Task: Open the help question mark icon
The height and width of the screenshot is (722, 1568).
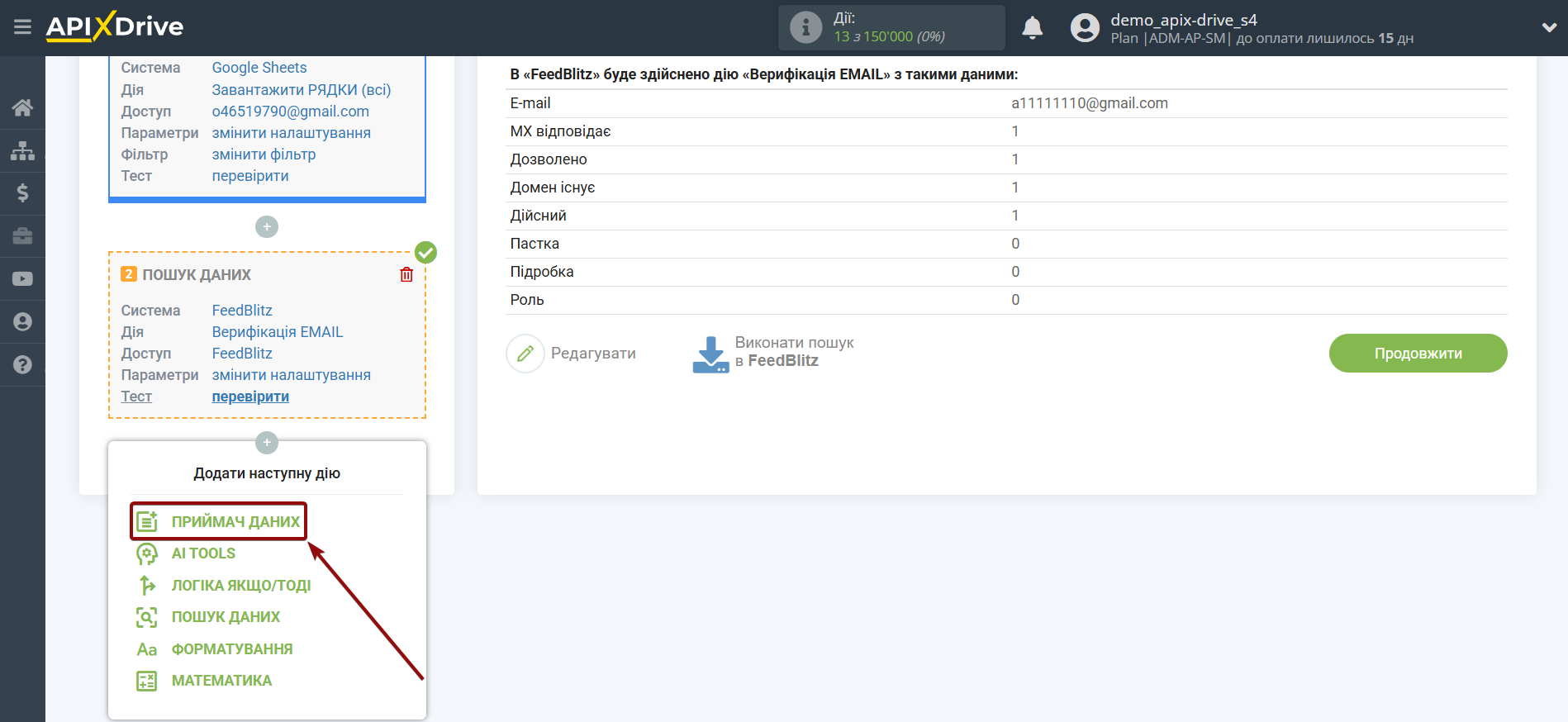Action: [x=22, y=364]
